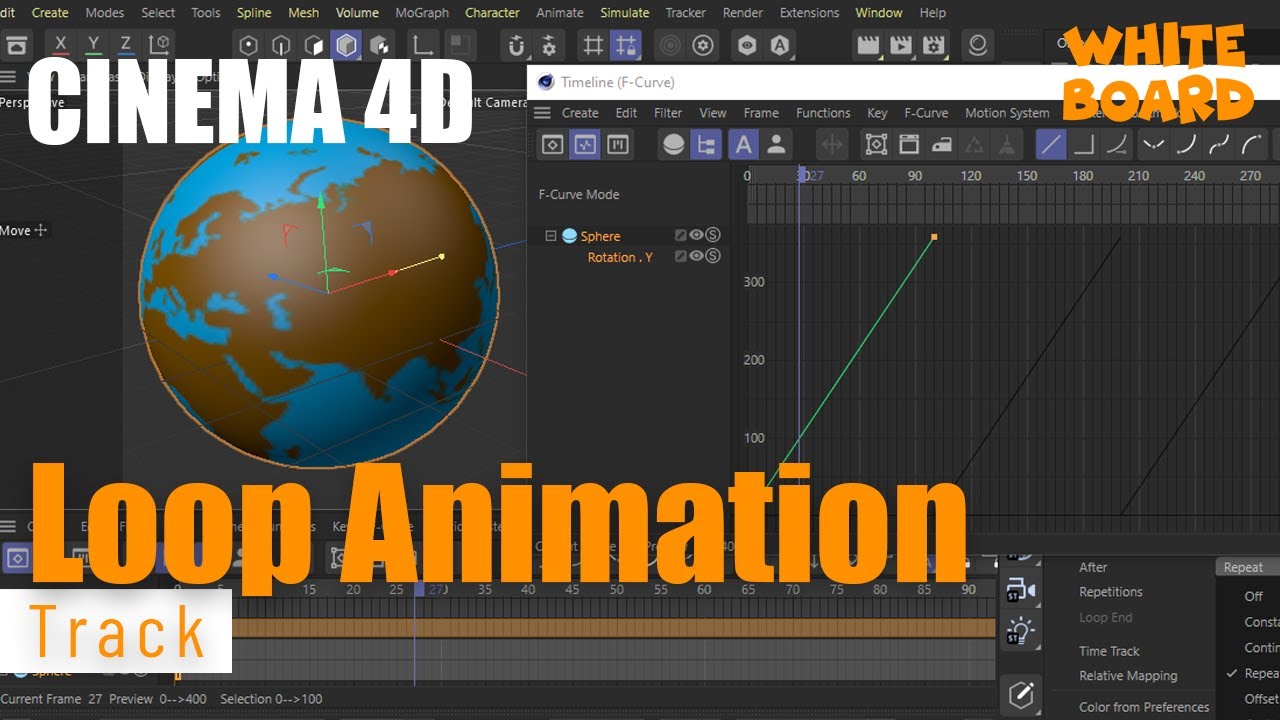Click the 'Relative Mapping' label
The image size is (1280, 720).
(1128, 676)
